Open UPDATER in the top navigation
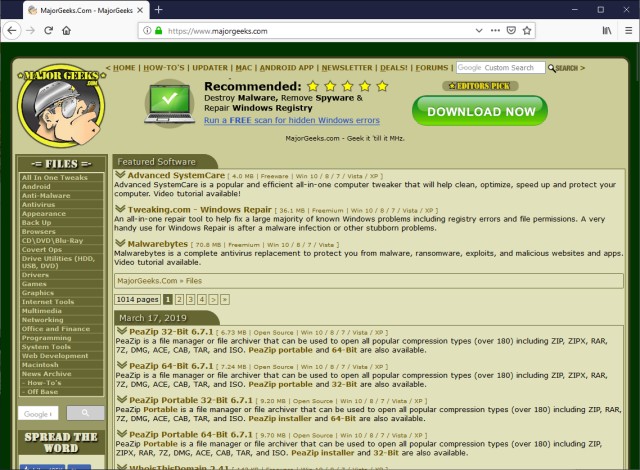 tap(210, 68)
